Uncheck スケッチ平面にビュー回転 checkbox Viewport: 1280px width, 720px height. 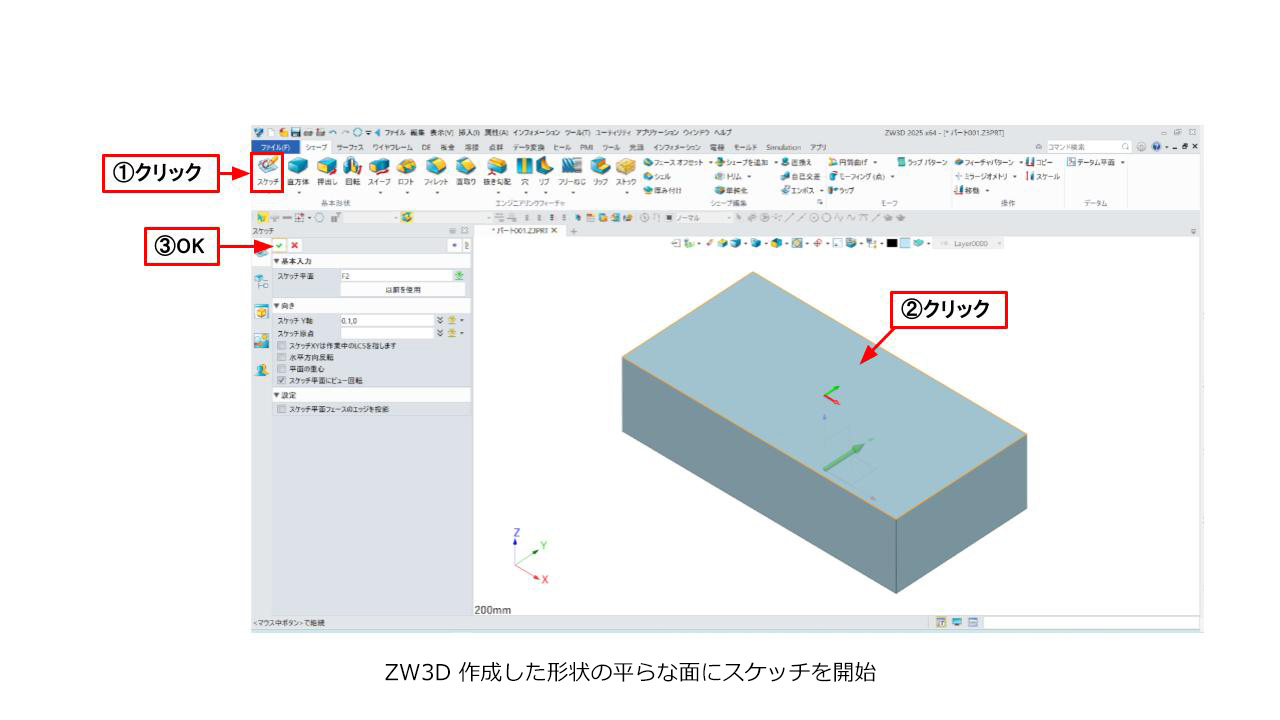click(x=281, y=381)
